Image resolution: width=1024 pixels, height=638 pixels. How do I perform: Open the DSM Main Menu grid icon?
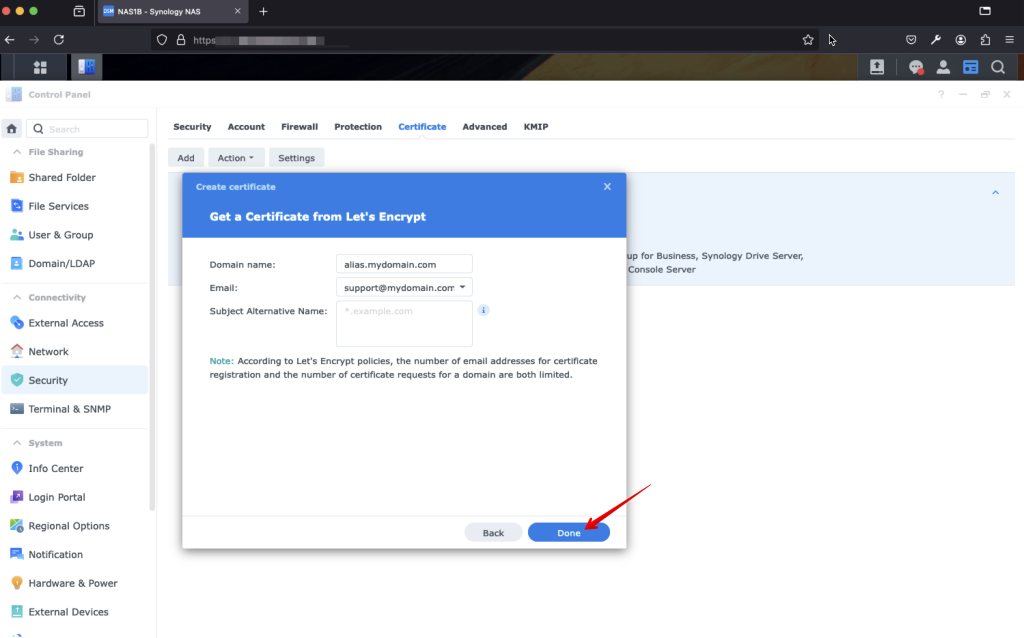pyautogui.click(x=40, y=67)
